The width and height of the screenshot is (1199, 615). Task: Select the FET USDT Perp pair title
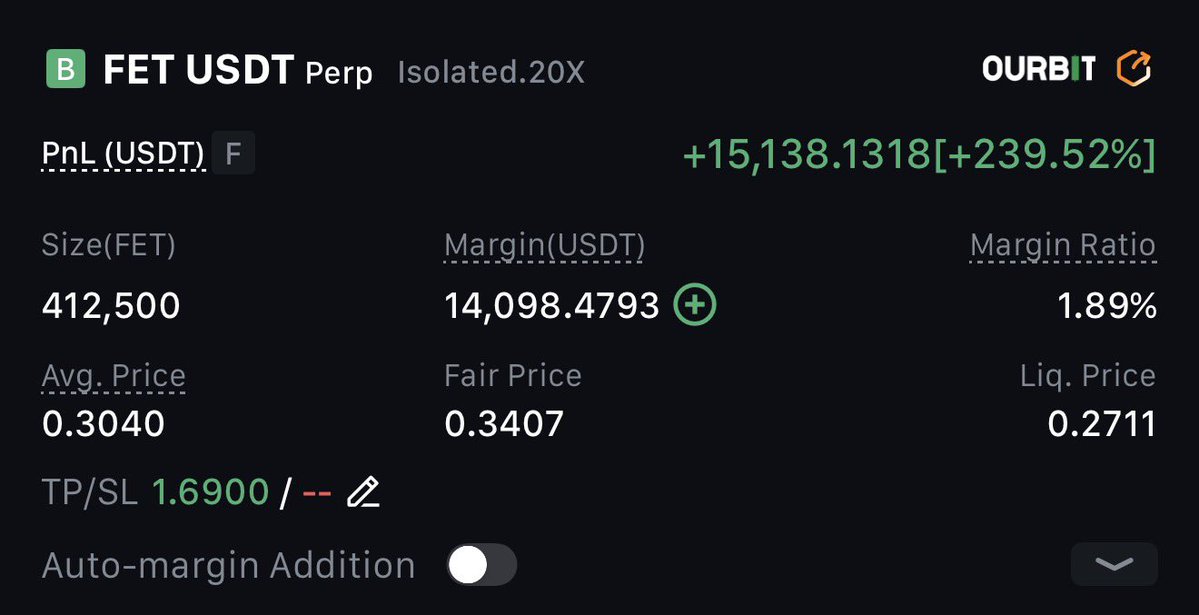coord(238,71)
